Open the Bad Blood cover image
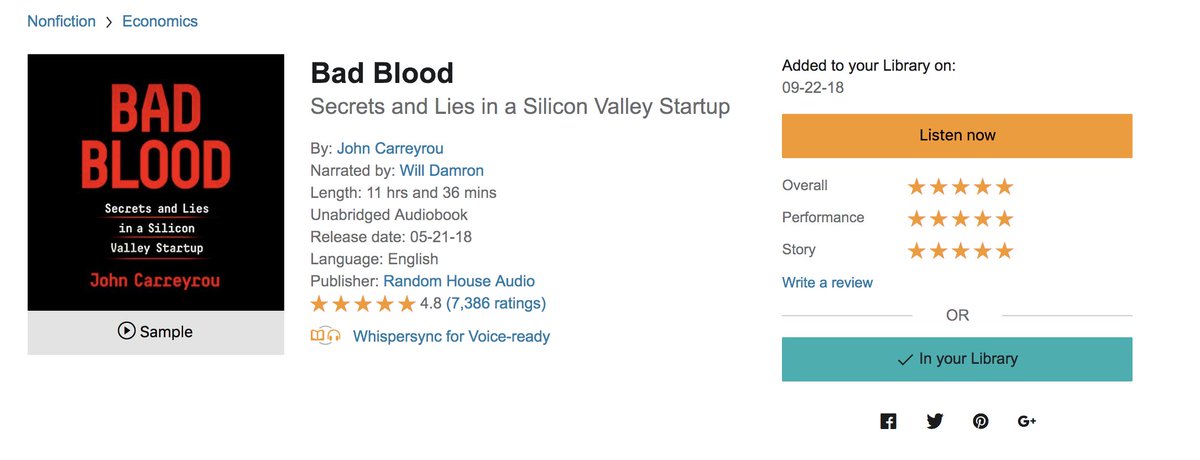The width and height of the screenshot is (1200, 460). (x=155, y=182)
